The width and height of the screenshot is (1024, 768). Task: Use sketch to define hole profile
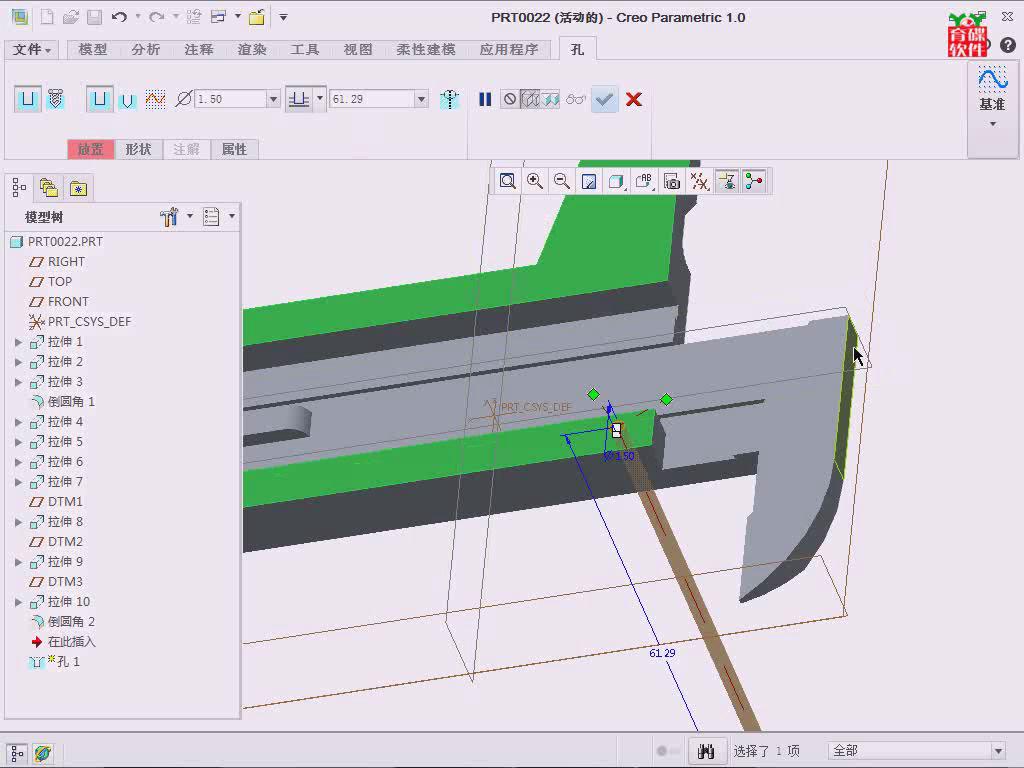click(x=155, y=99)
